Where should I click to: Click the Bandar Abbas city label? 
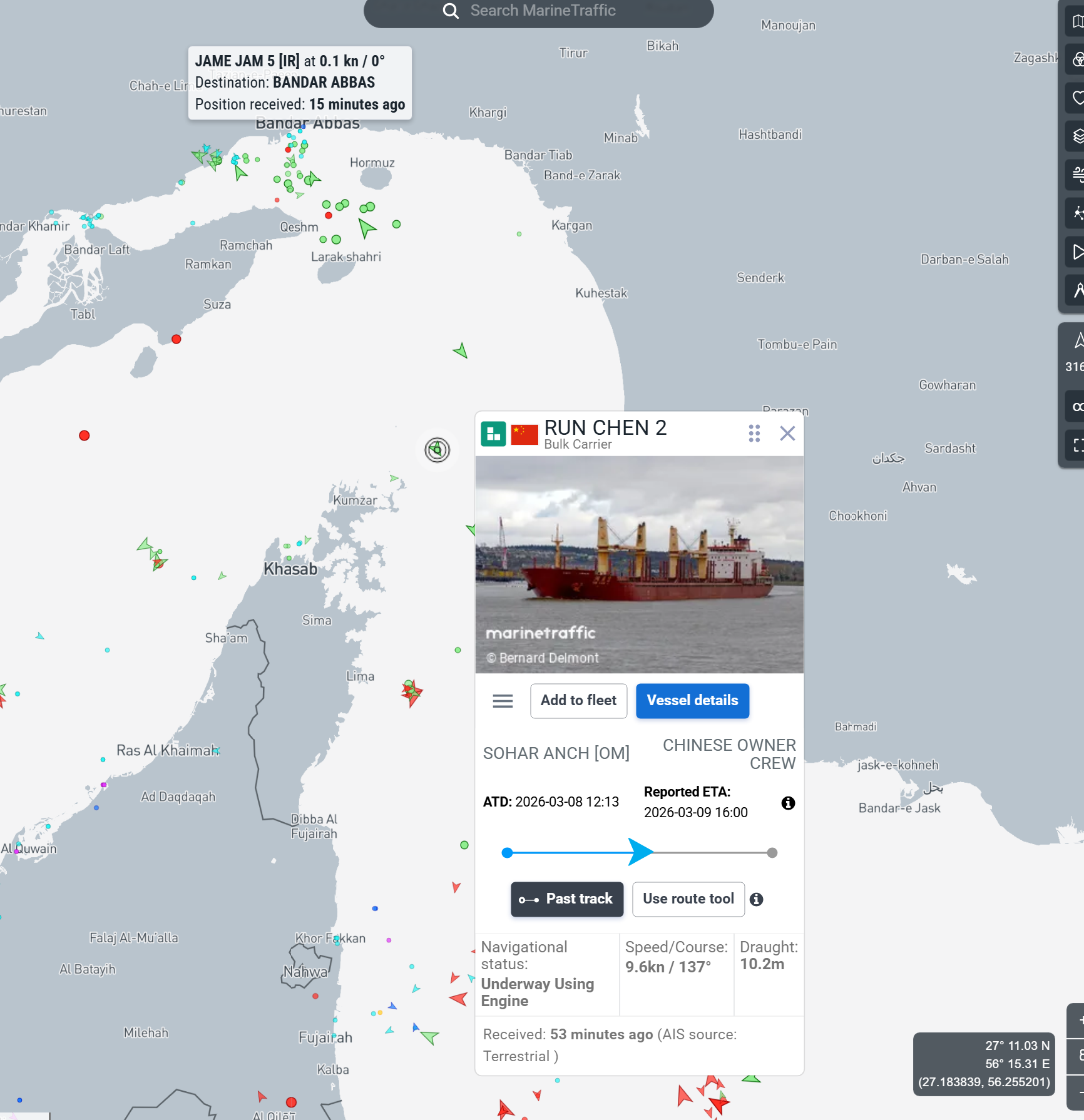click(x=307, y=124)
